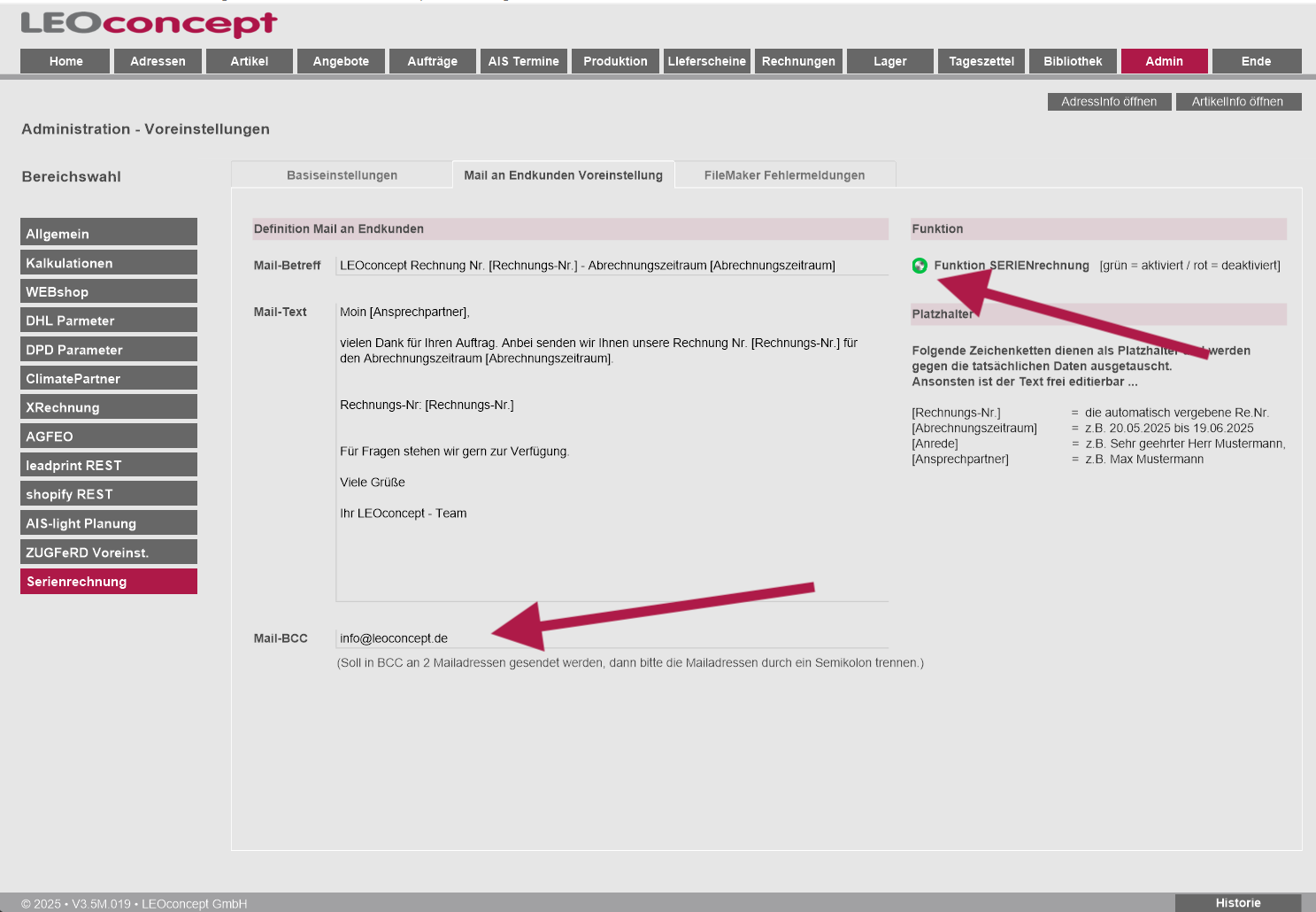Select AGFEO in sidebar
This screenshot has width=1316, height=912.
pos(109,436)
